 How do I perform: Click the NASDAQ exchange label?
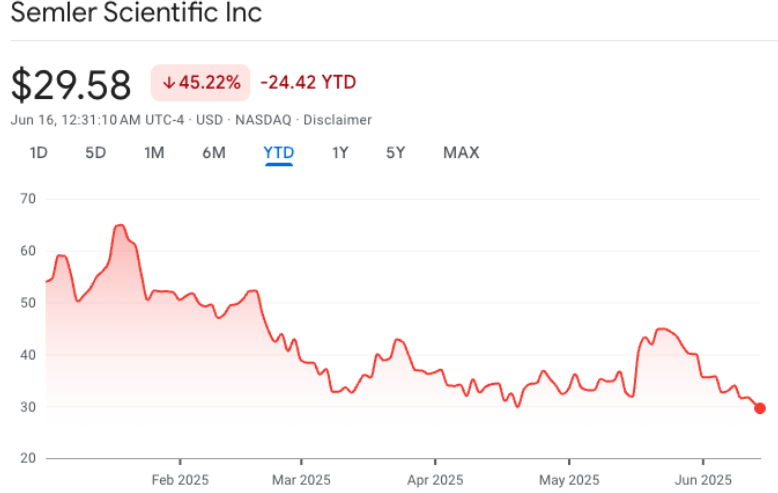click(263, 120)
